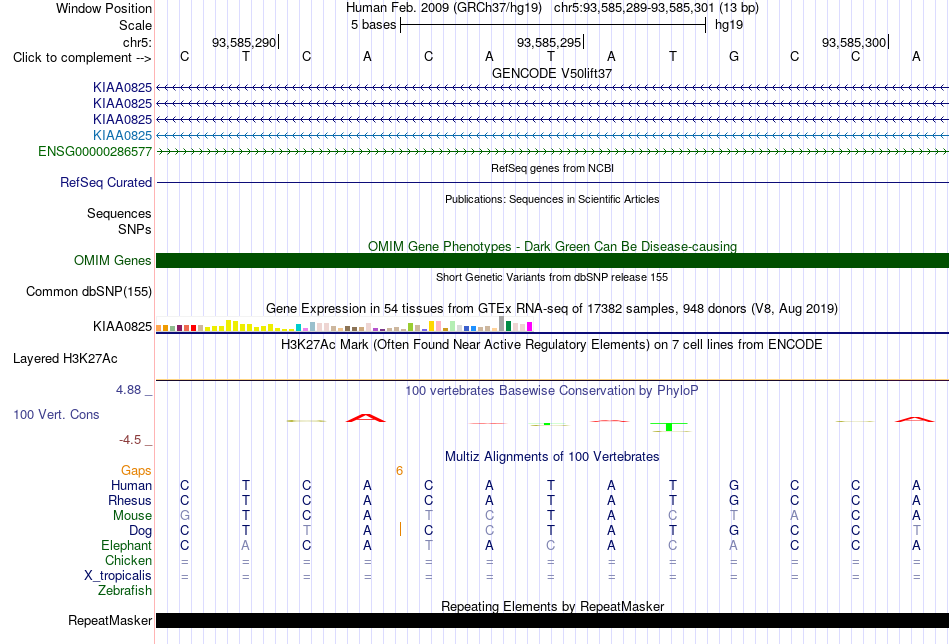
Task: Click the GENCODE V50lift37 track title
Action: click(552, 73)
